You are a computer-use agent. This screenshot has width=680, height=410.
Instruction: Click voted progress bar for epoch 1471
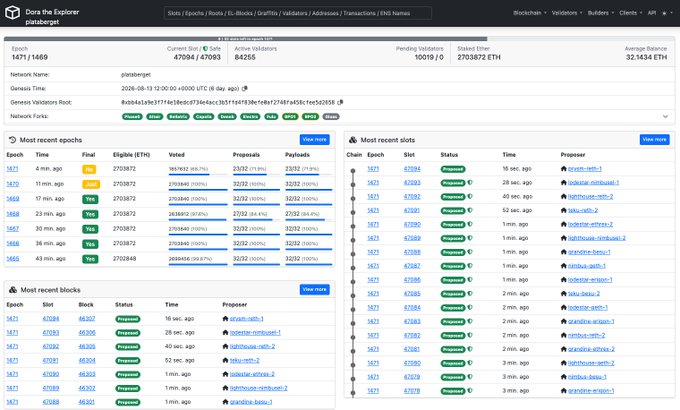pos(198,174)
